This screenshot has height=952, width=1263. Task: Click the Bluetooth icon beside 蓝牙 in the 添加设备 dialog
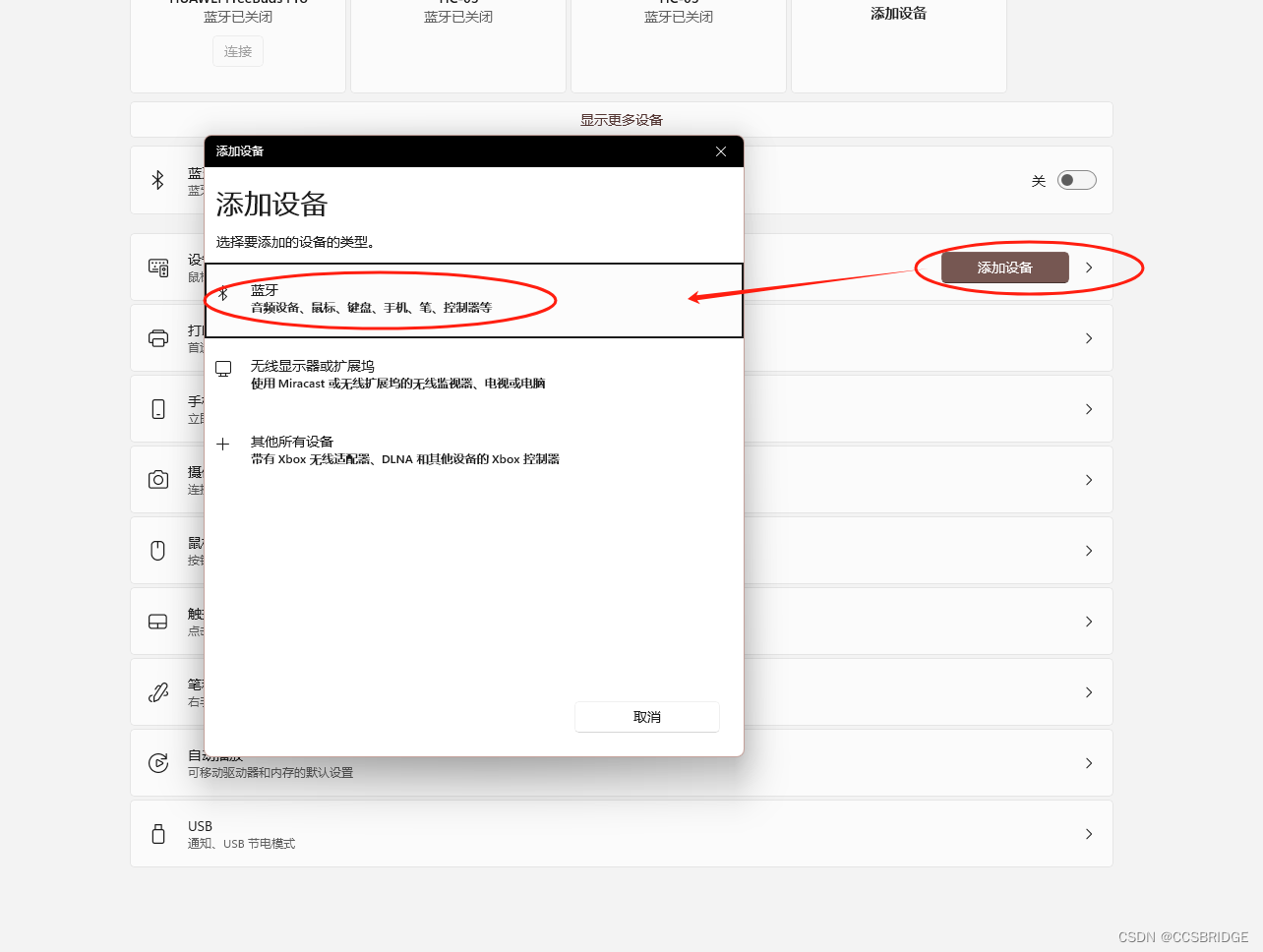223,293
